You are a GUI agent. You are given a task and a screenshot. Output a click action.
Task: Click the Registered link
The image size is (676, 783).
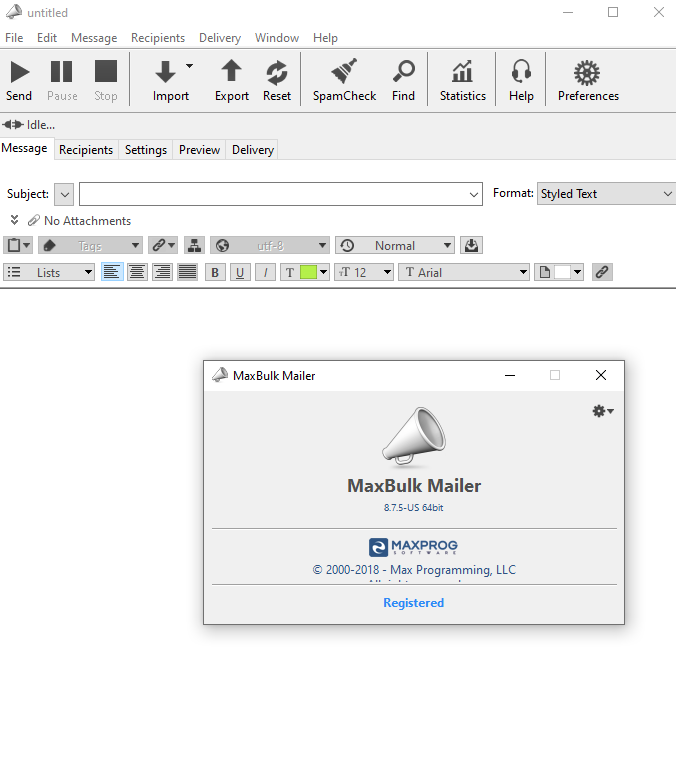(413, 603)
